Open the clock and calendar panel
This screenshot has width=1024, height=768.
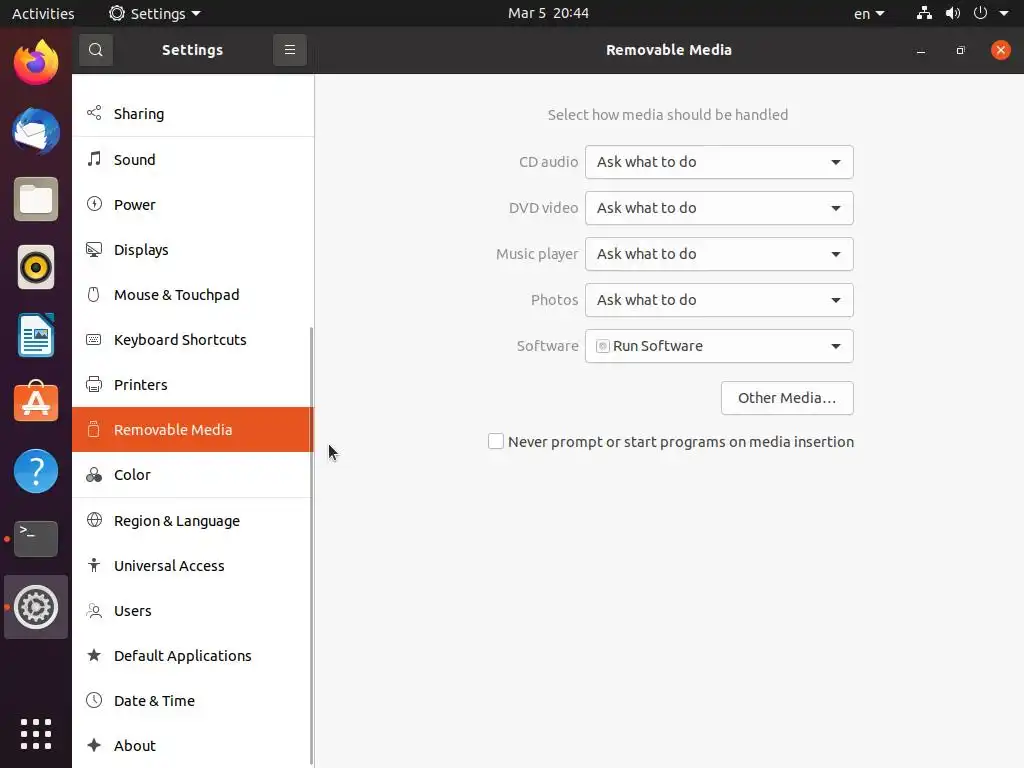548,14
